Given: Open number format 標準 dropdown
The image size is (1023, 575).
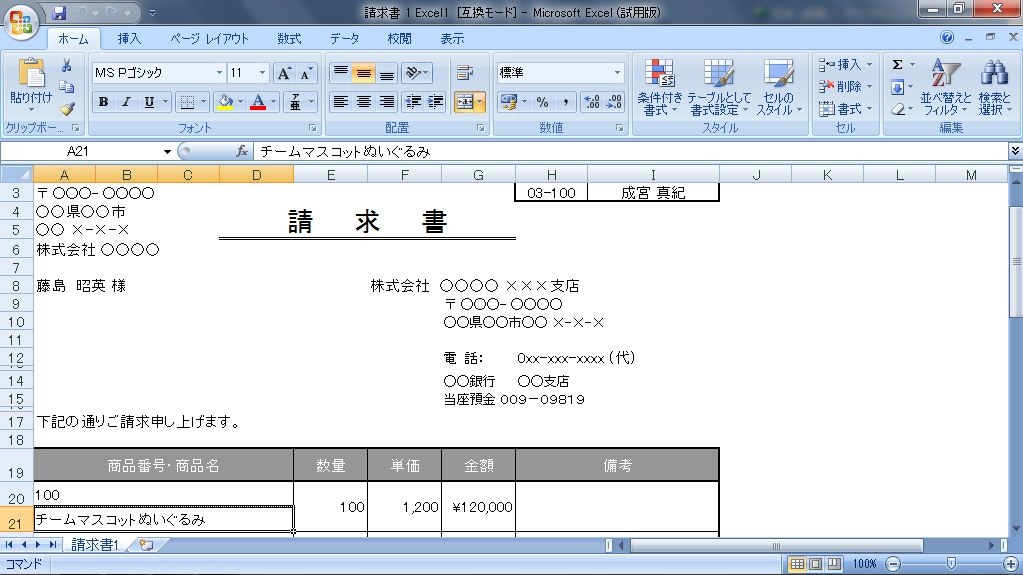Looking at the screenshot, I should point(617,72).
